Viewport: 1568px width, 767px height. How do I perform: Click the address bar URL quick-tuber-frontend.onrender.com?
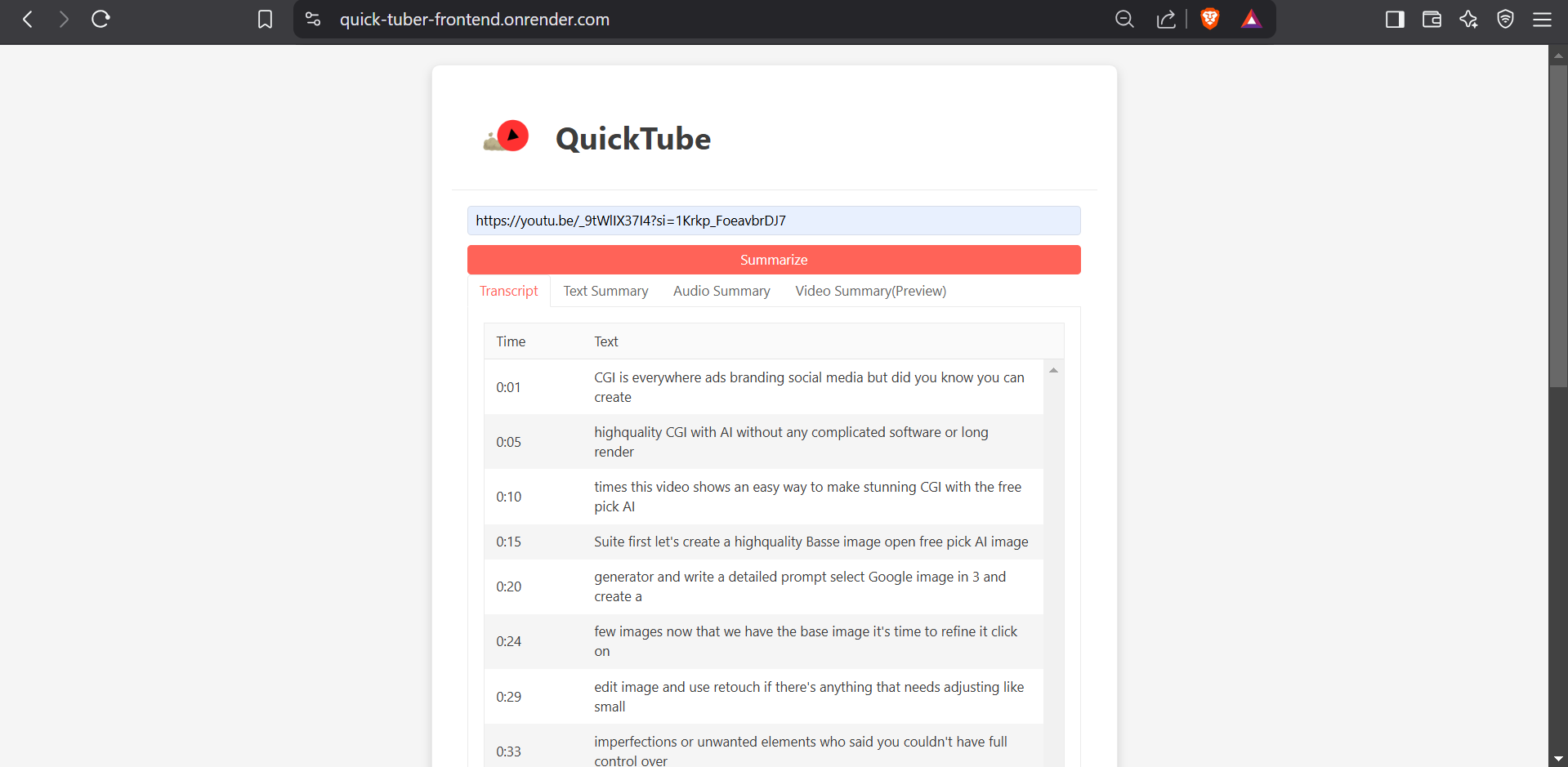pyautogui.click(x=475, y=20)
